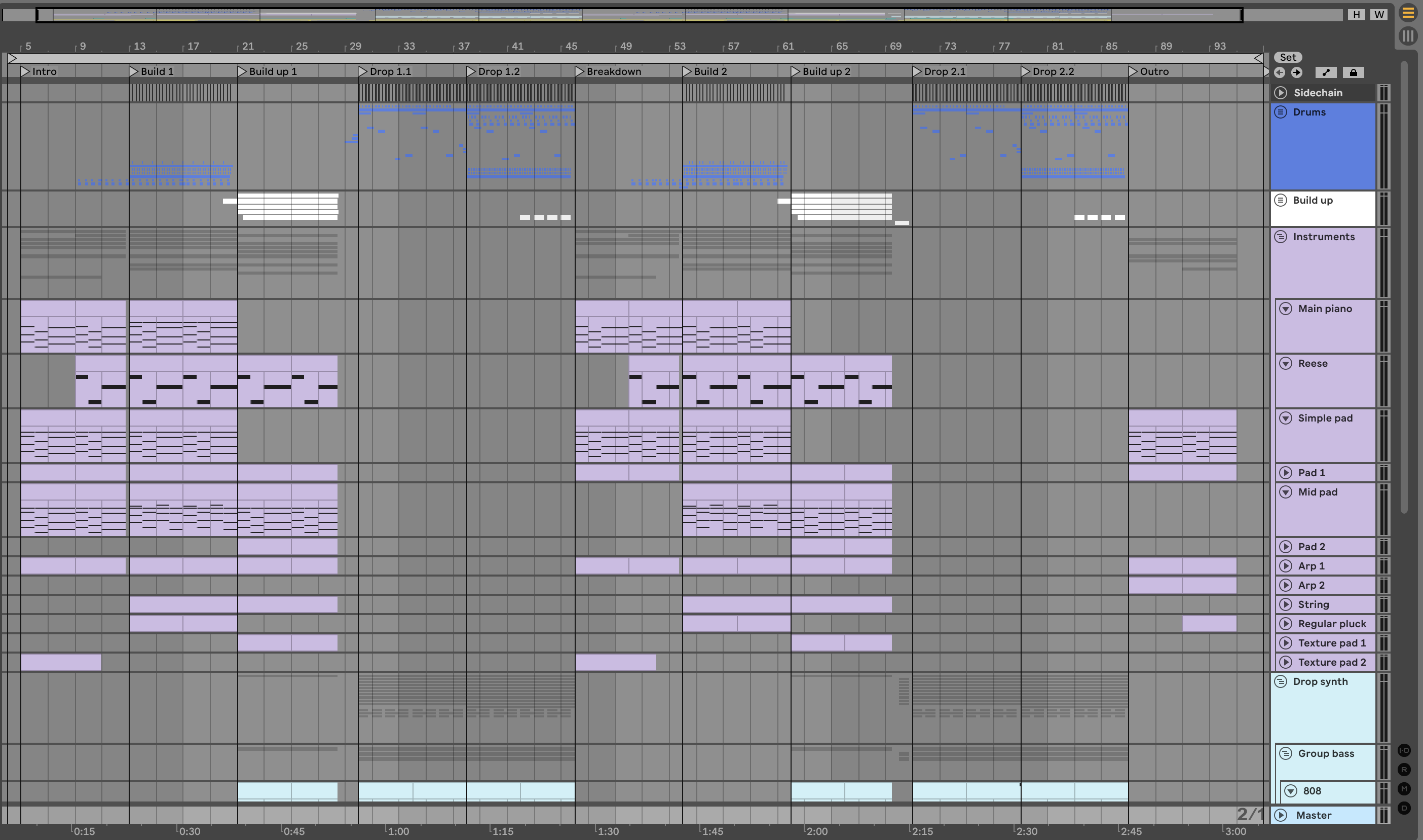
Task: Click the Set locator button
Action: pyautogui.click(x=1288, y=57)
